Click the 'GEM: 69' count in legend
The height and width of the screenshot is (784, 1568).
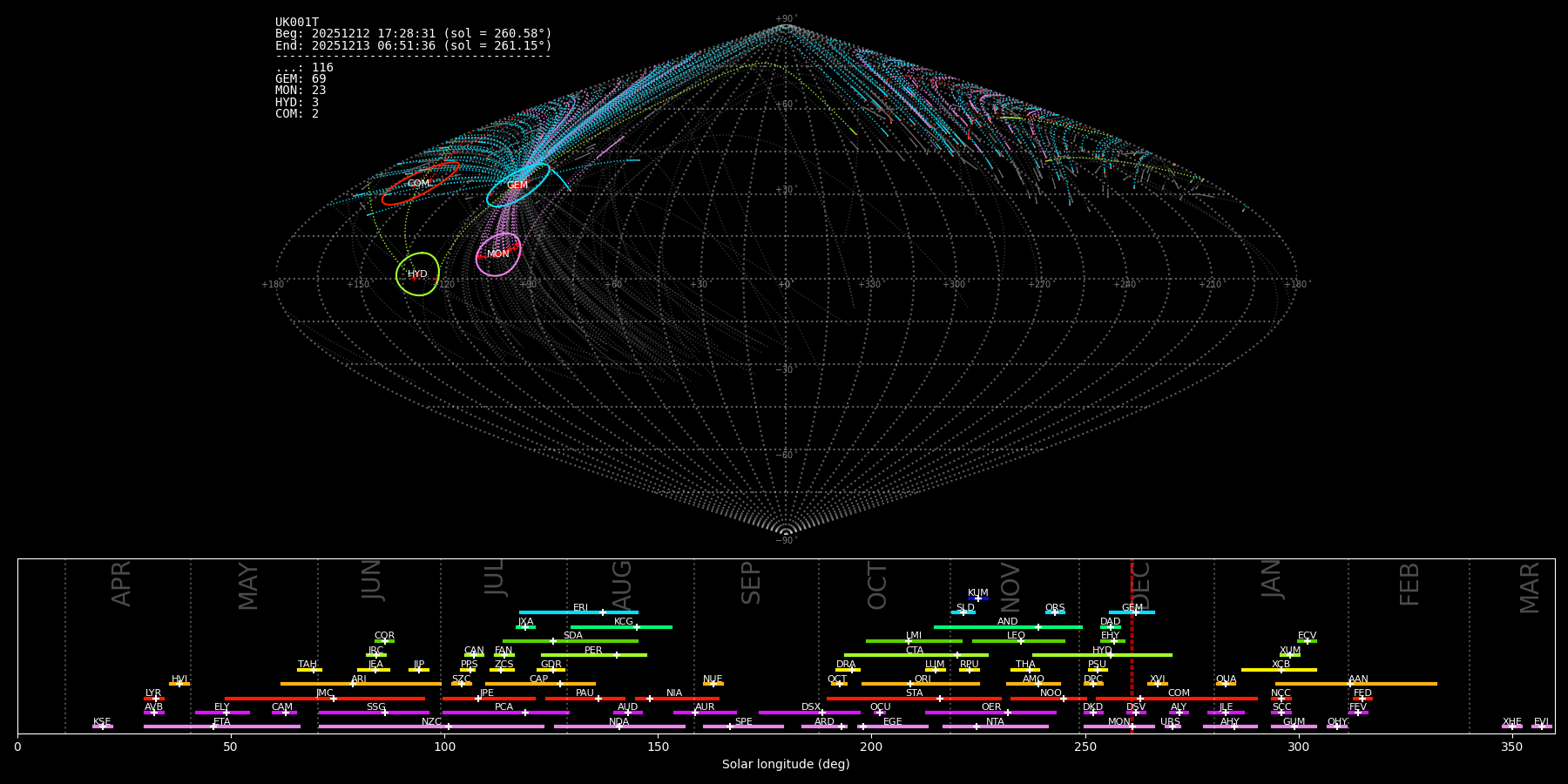click(x=301, y=79)
